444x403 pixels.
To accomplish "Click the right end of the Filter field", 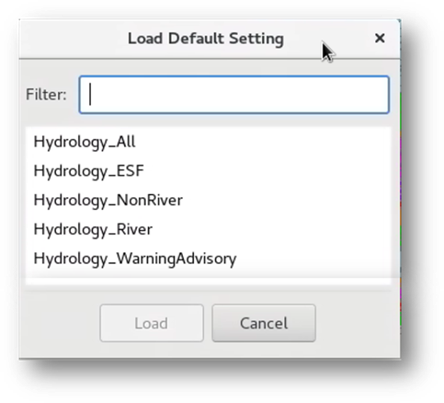I will point(380,95).
